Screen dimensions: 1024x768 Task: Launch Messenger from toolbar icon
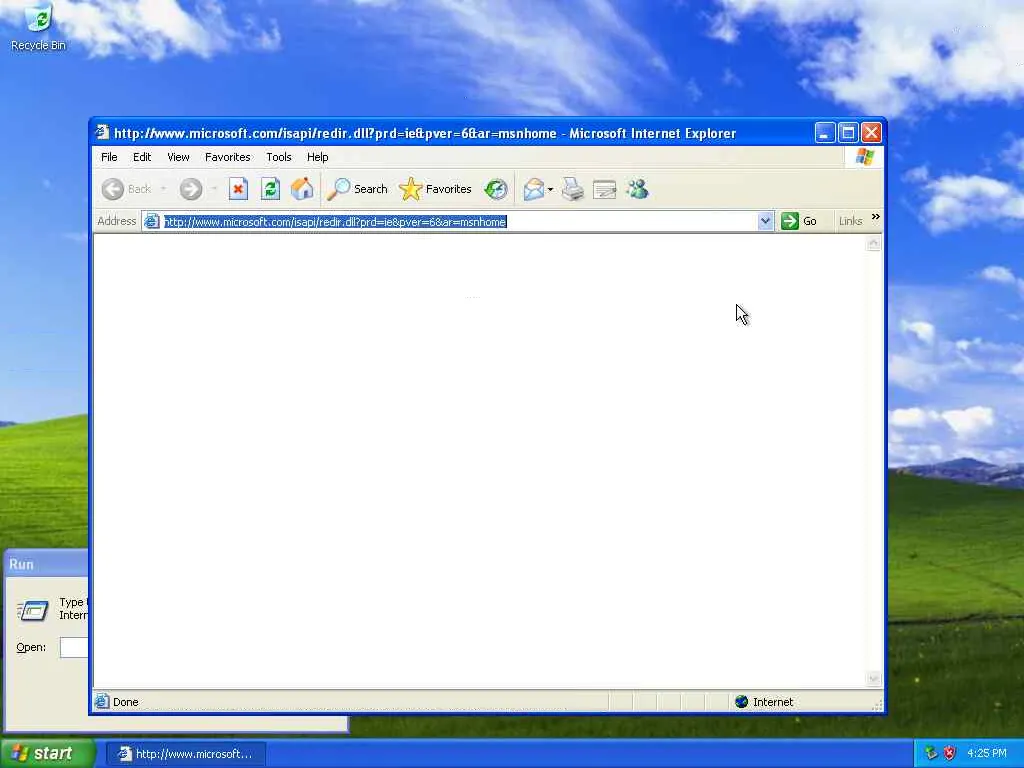pos(637,189)
